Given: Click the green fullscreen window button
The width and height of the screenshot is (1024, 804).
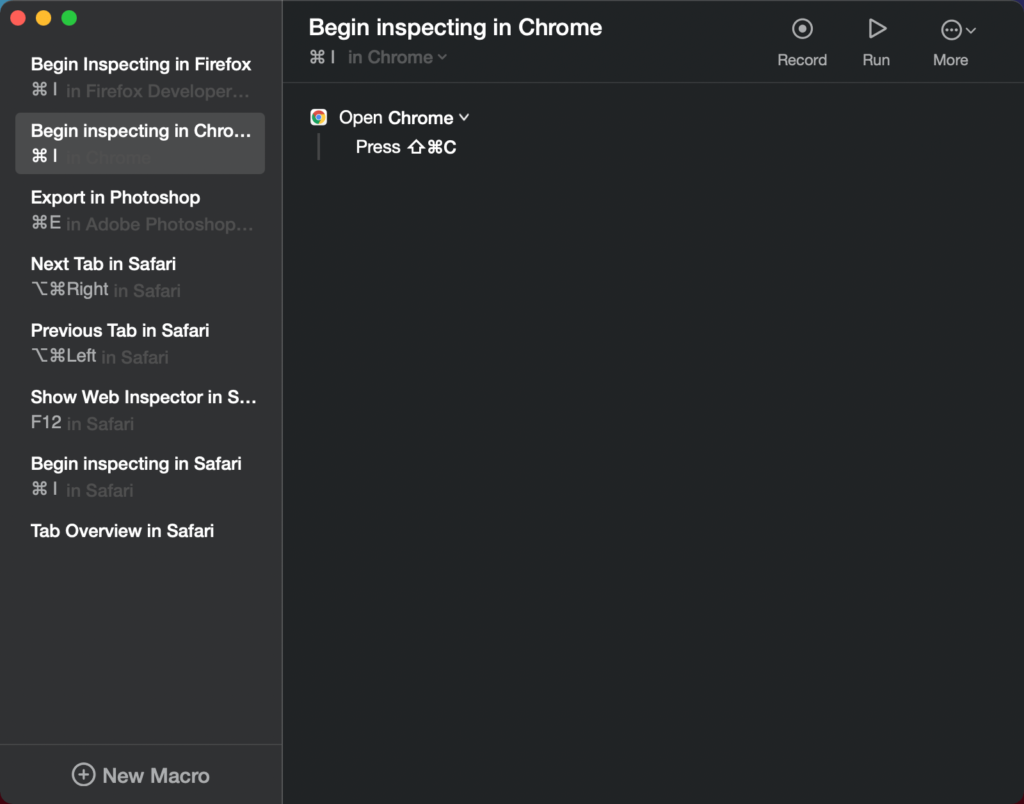Looking at the screenshot, I should [69, 18].
